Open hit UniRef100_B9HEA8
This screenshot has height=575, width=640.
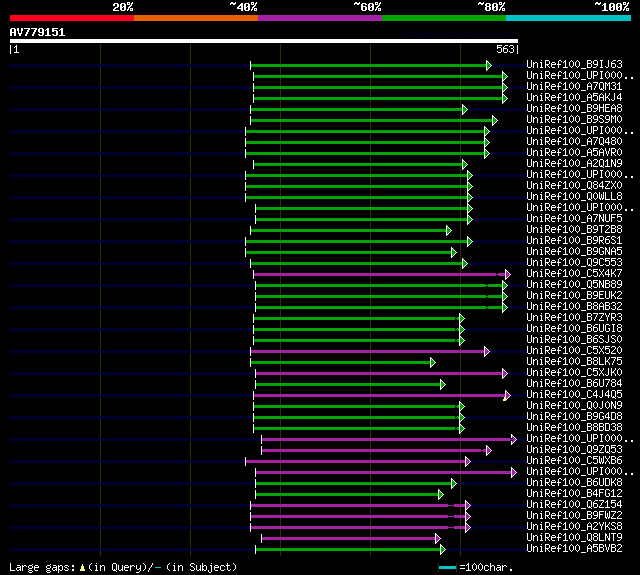click(x=574, y=109)
